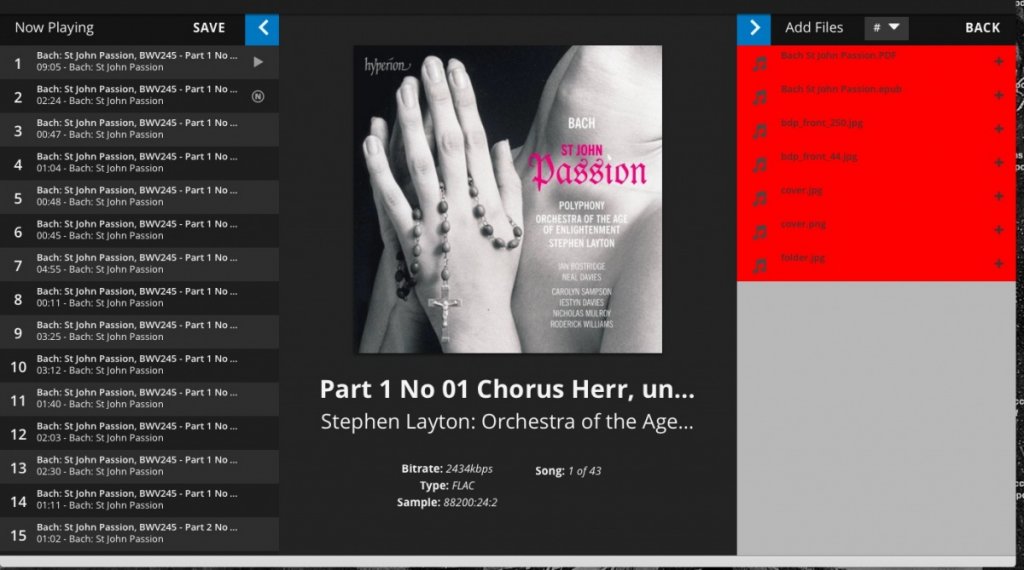This screenshot has width=1024, height=570.
Task: Add cover.jpg with its plus icon
Action: click(x=999, y=197)
